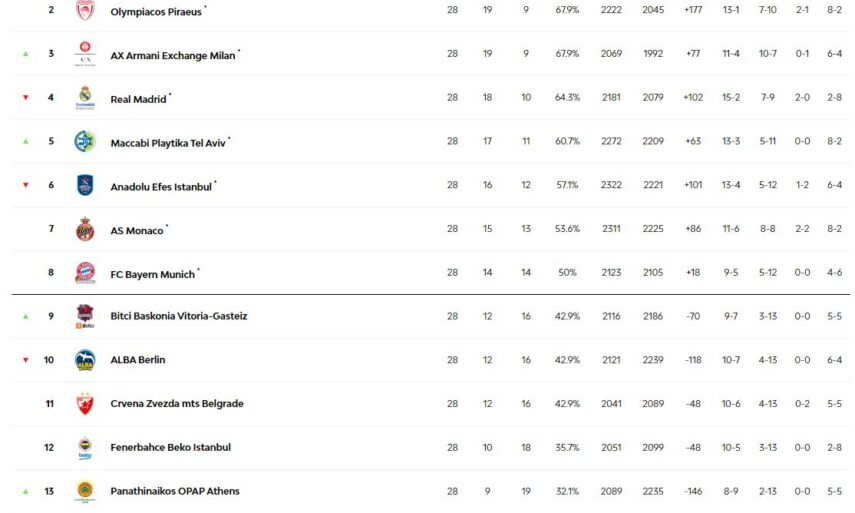Image resolution: width=855 pixels, height=513 pixels.
Task: Click the Maccabi Playtika Tel Aviv logo
Action: pos(85,142)
